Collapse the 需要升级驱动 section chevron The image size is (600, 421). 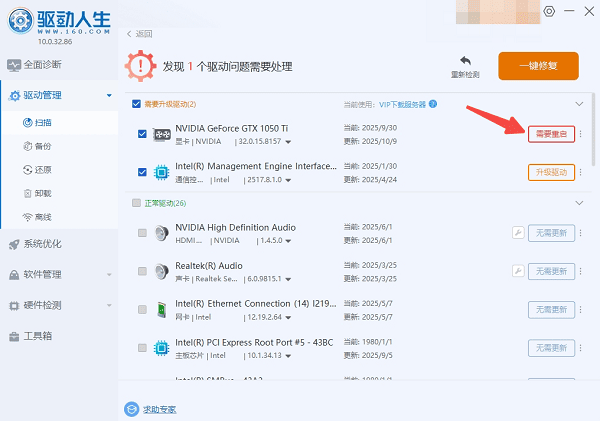(578, 103)
